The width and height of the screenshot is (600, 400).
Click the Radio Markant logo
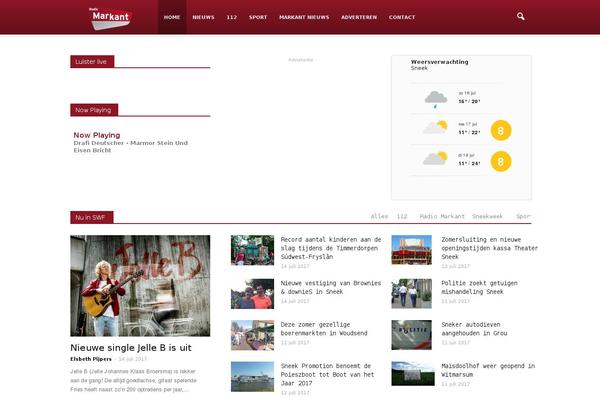110,17
